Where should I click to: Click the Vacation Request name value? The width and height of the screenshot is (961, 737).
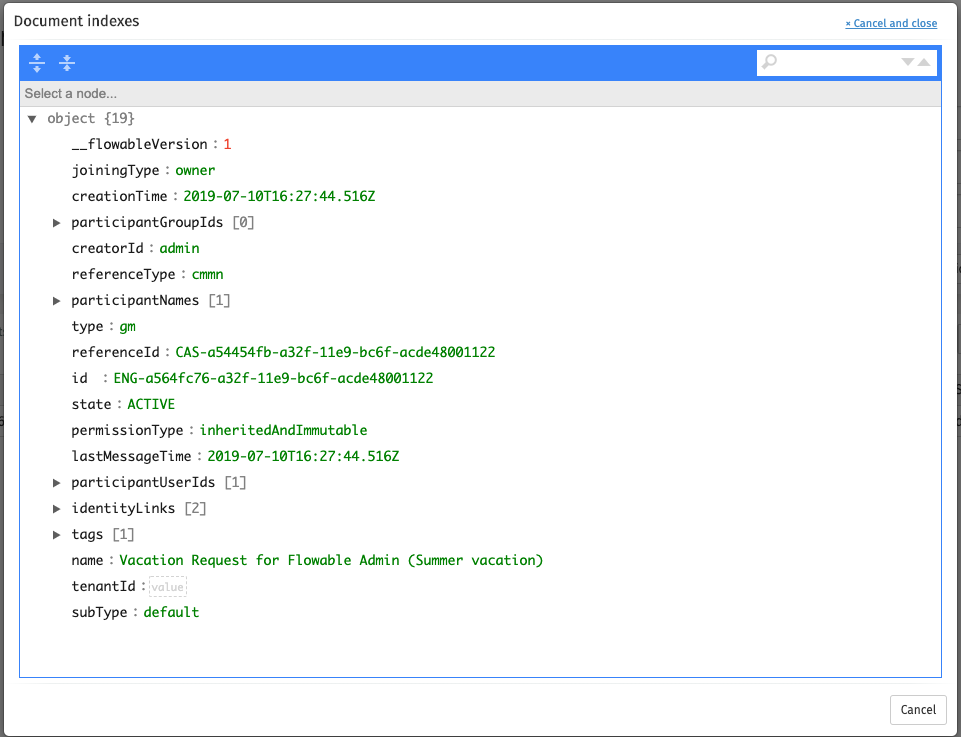(331, 561)
